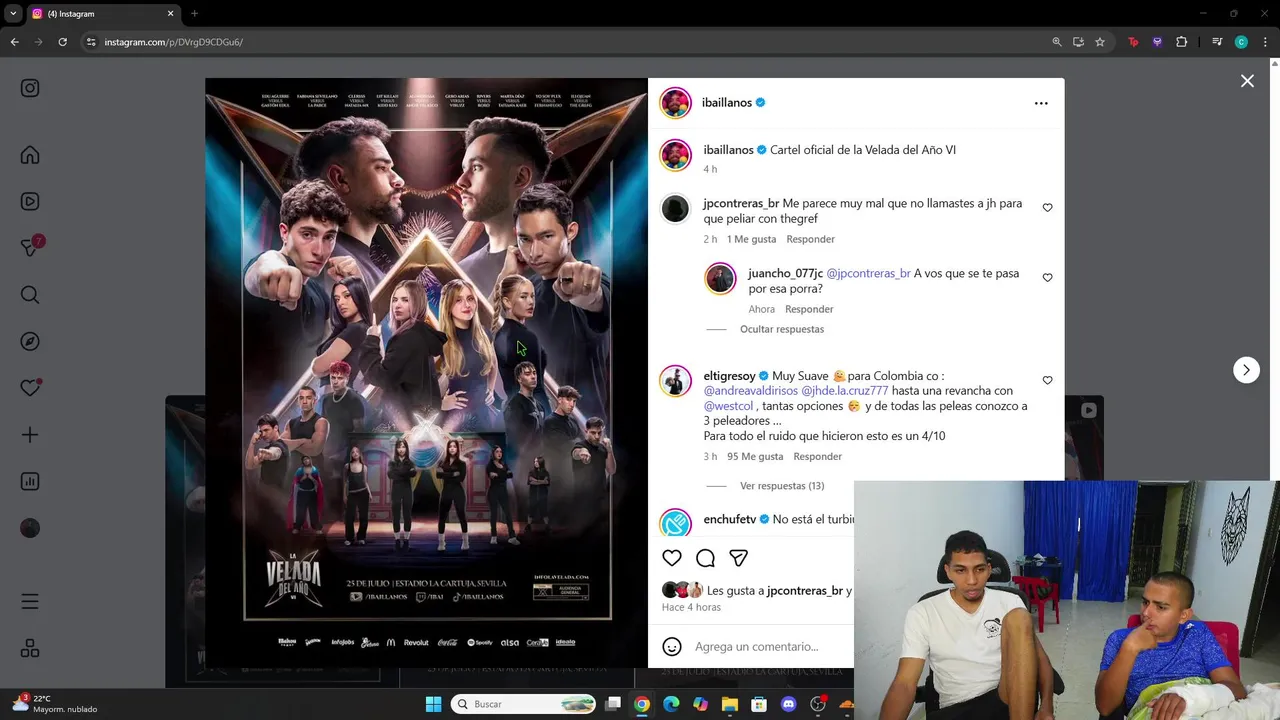Open Chrome extensions puzzle icon
The image size is (1280, 720).
pos(1182,42)
